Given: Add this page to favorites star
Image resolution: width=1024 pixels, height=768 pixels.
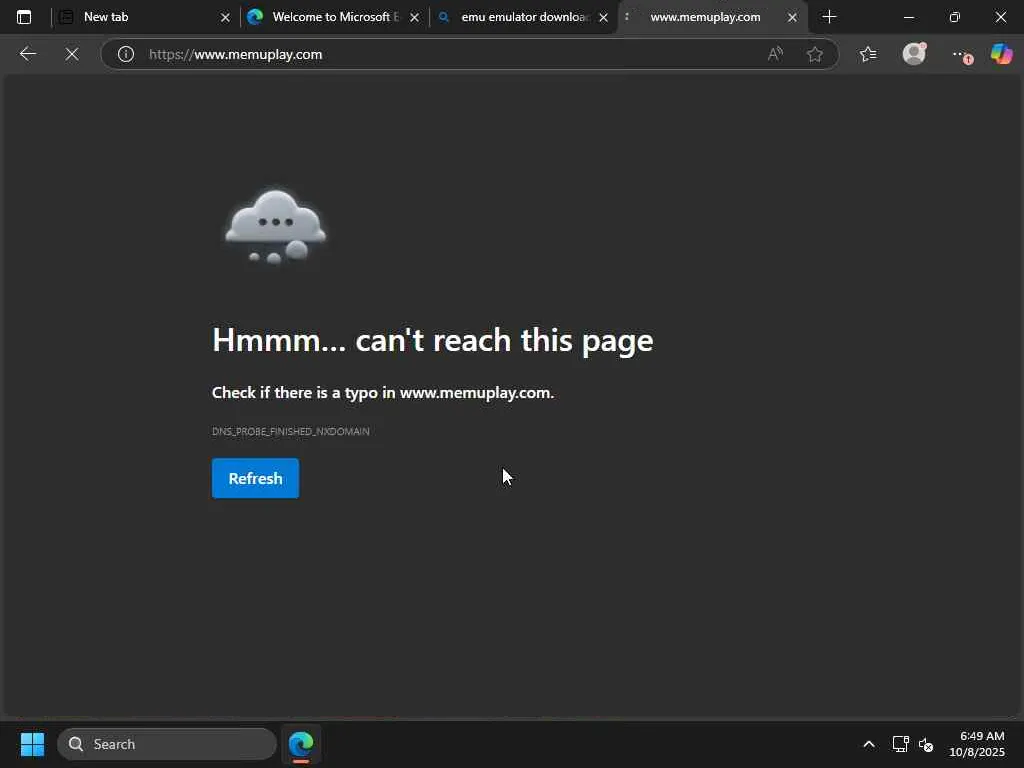Looking at the screenshot, I should pyautogui.click(x=814, y=54).
